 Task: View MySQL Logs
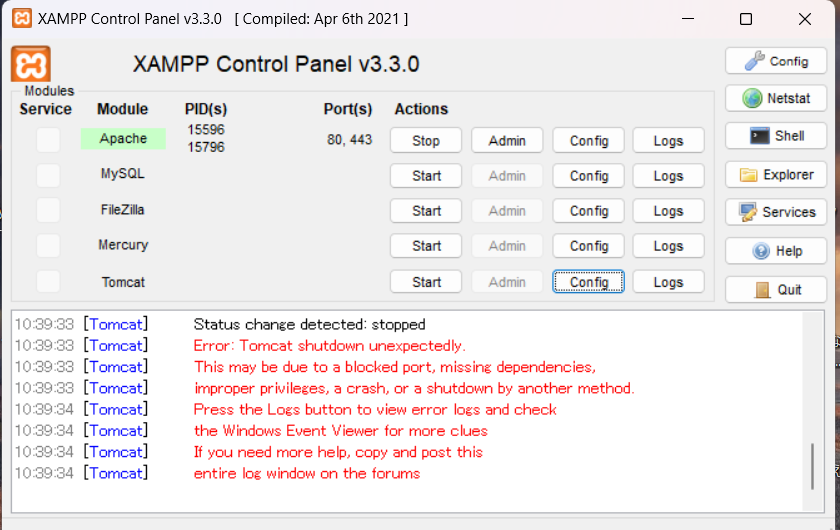(668, 176)
